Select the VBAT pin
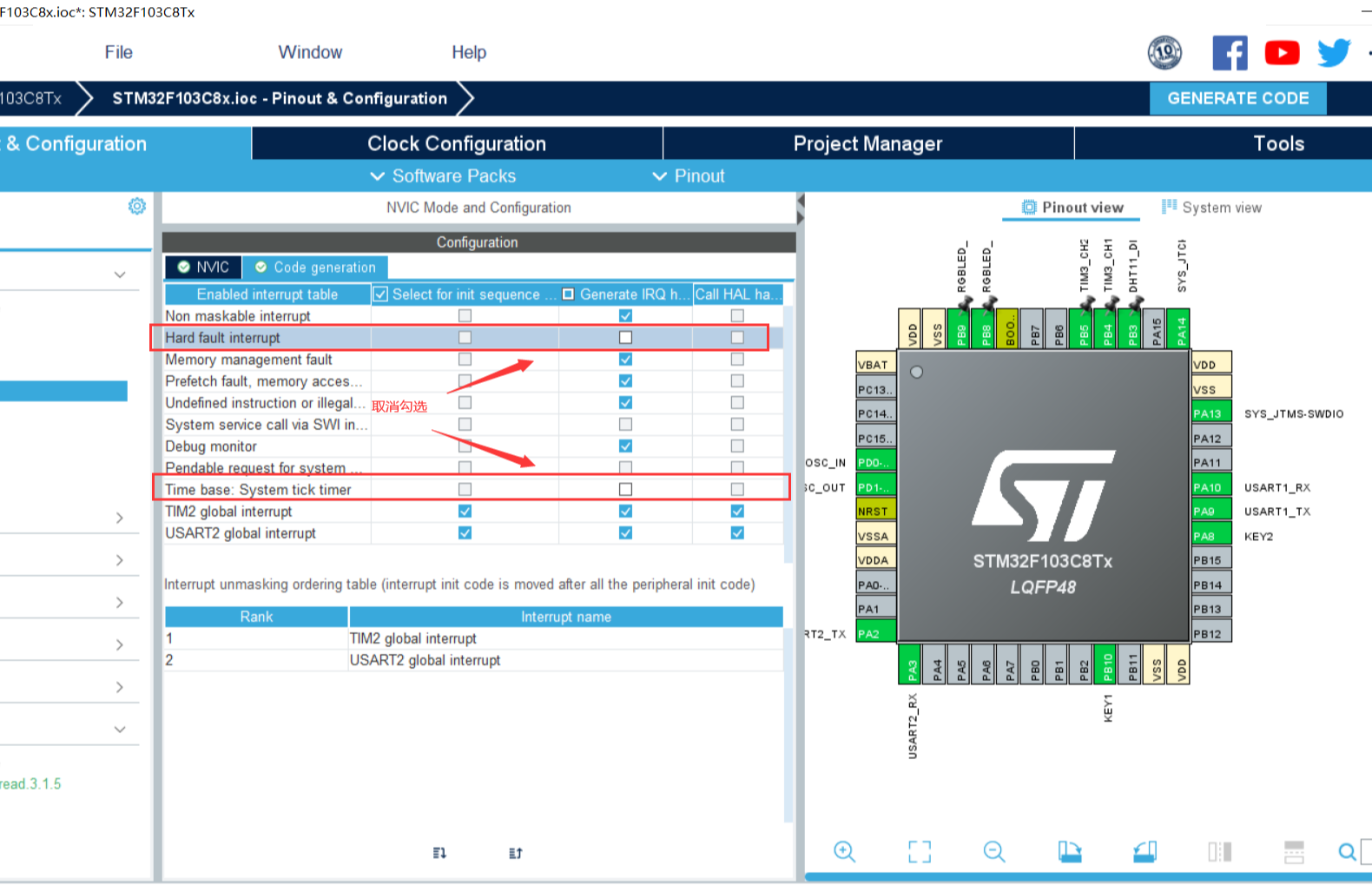This screenshot has height=892, width=1372. tap(875, 365)
